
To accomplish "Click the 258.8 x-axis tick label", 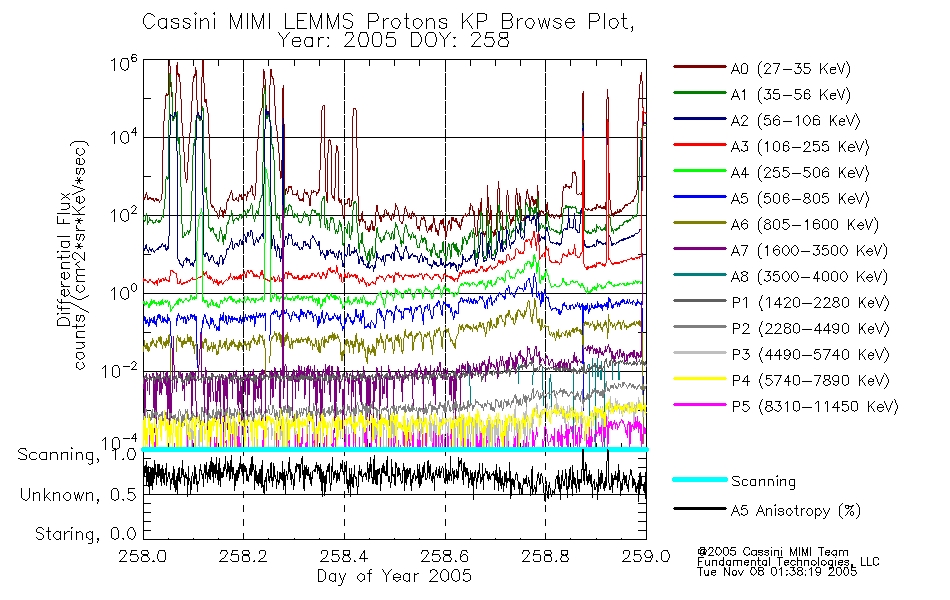I will 545,556.
